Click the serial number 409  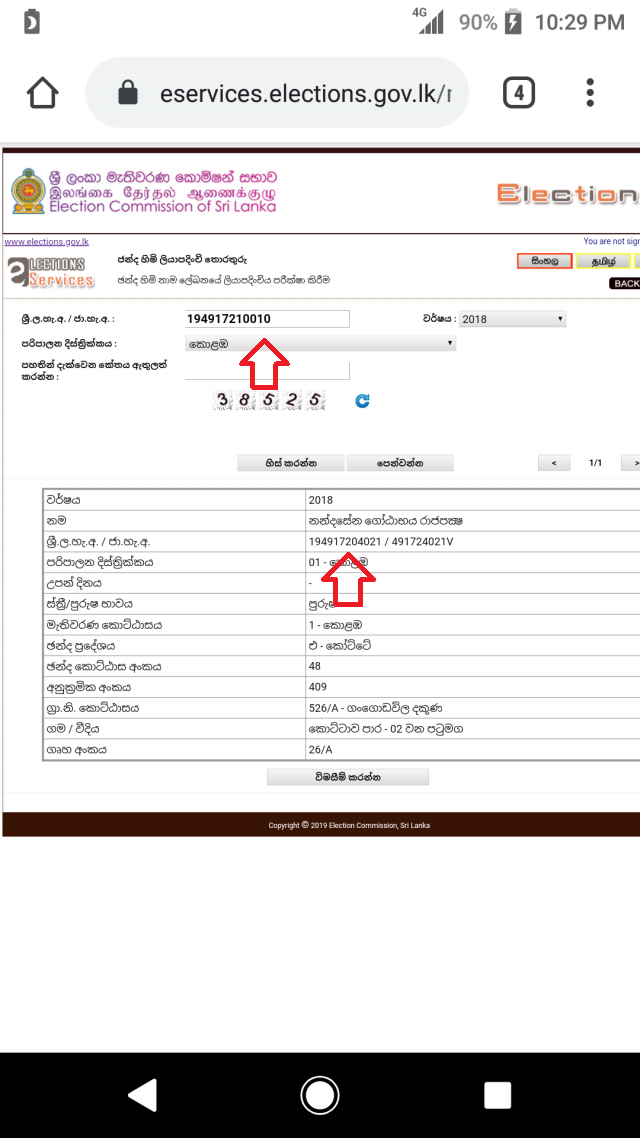tap(318, 687)
